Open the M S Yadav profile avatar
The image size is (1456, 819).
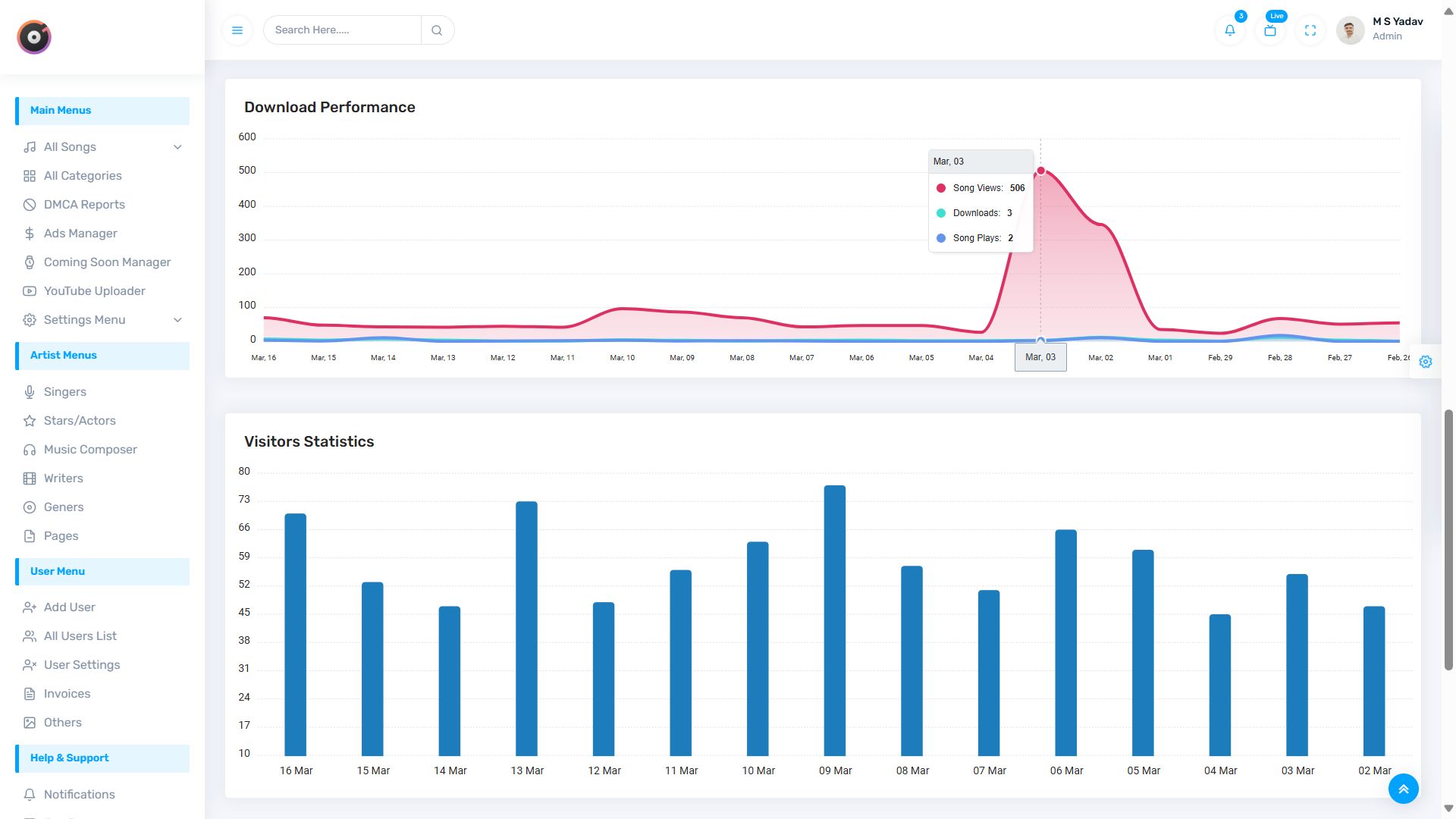(x=1350, y=30)
